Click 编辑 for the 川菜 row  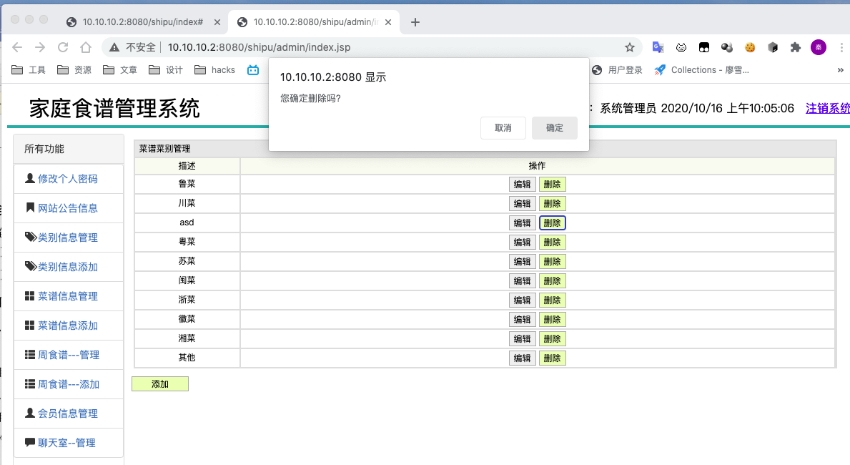click(x=522, y=204)
